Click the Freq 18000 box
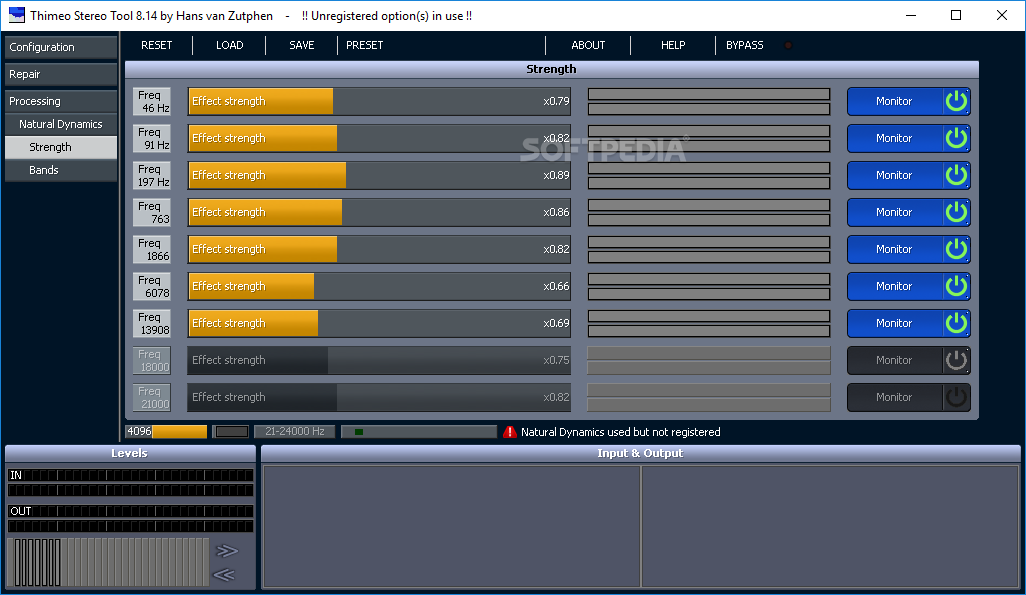This screenshot has width=1026, height=595. tap(152, 360)
